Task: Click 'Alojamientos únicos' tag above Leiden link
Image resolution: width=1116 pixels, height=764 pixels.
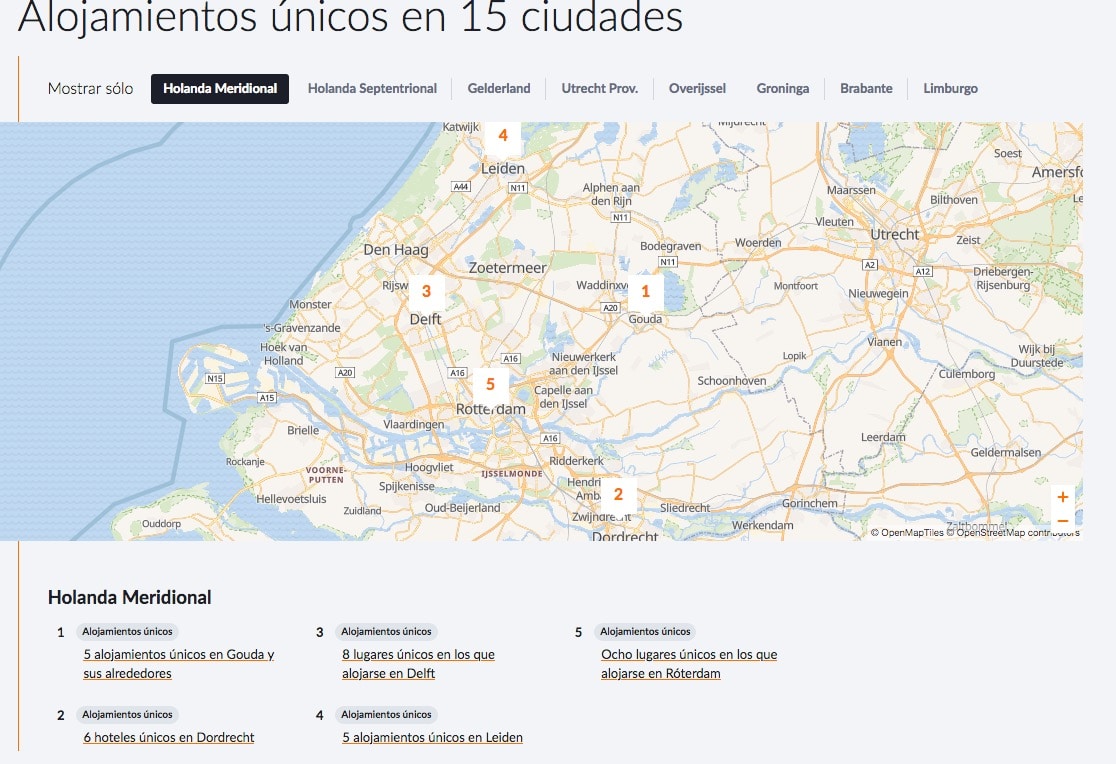Action: tap(386, 715)
